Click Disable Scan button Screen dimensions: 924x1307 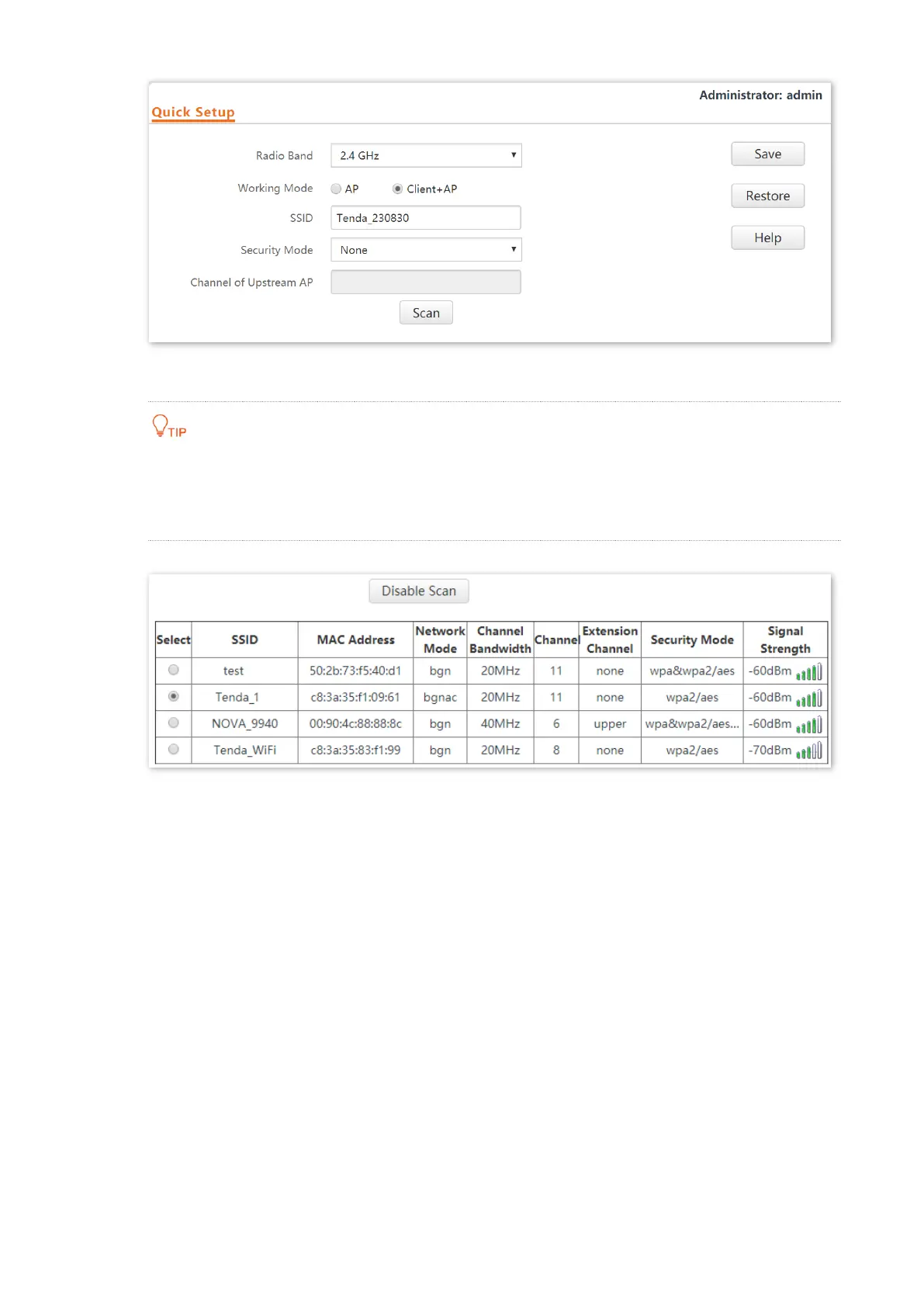point(419,591)
